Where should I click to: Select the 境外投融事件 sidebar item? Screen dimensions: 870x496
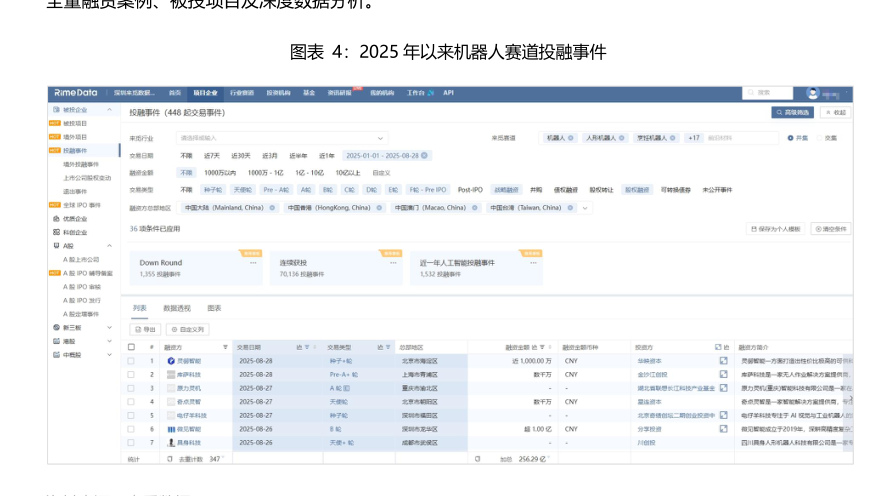tap(81, 164)
